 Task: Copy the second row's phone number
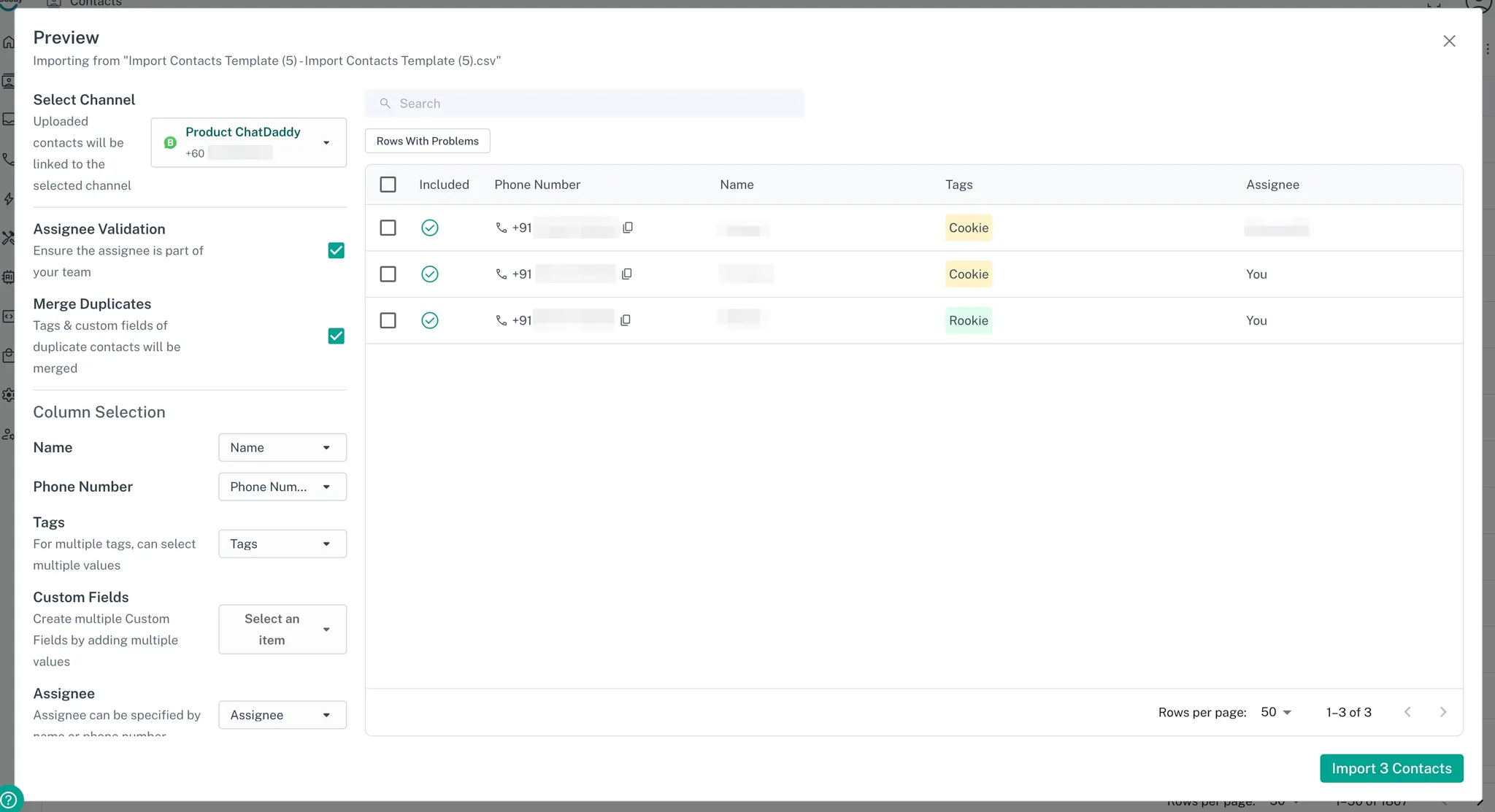click(626, 274)
